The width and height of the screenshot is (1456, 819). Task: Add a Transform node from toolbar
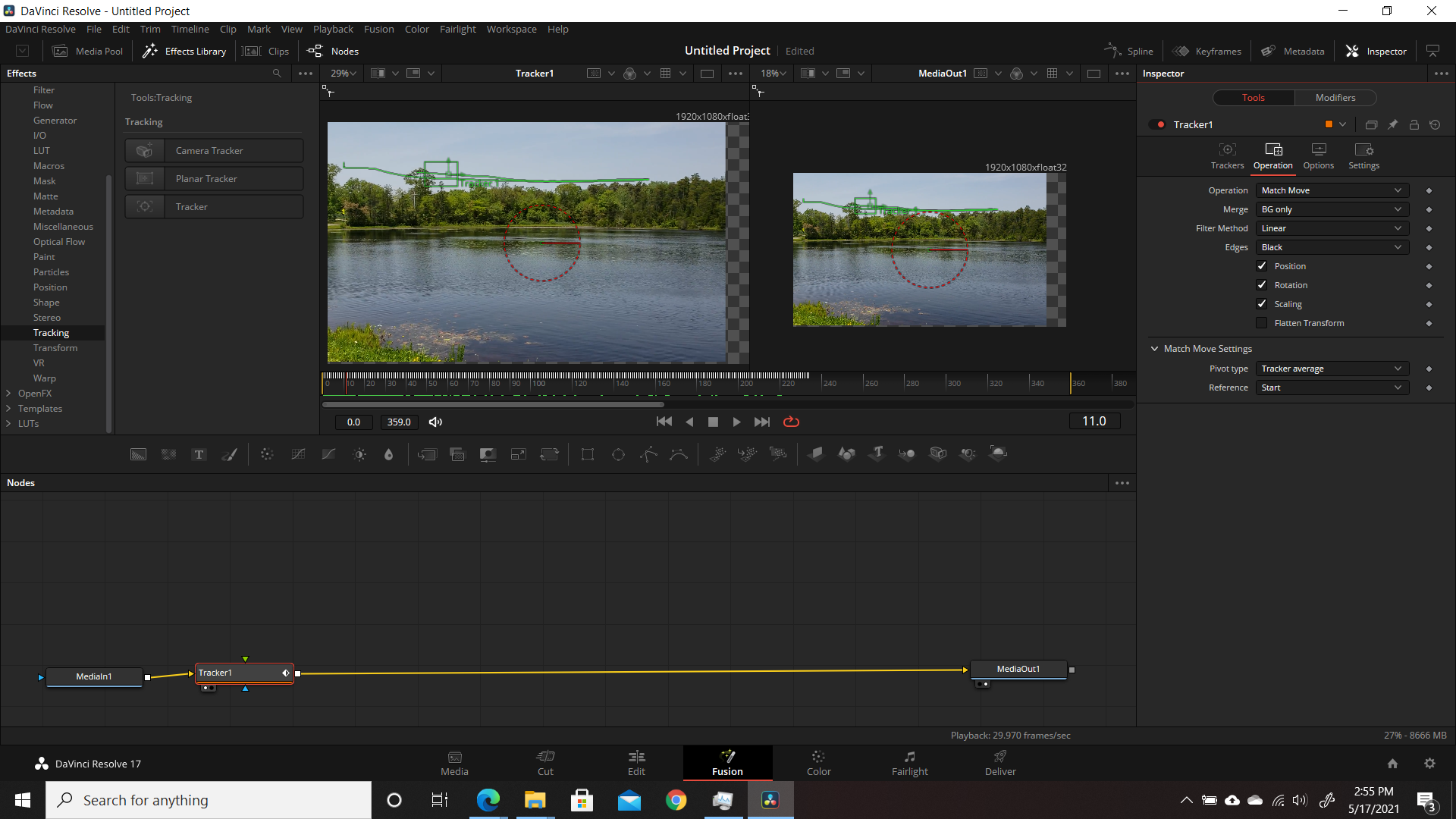(549, 454)
